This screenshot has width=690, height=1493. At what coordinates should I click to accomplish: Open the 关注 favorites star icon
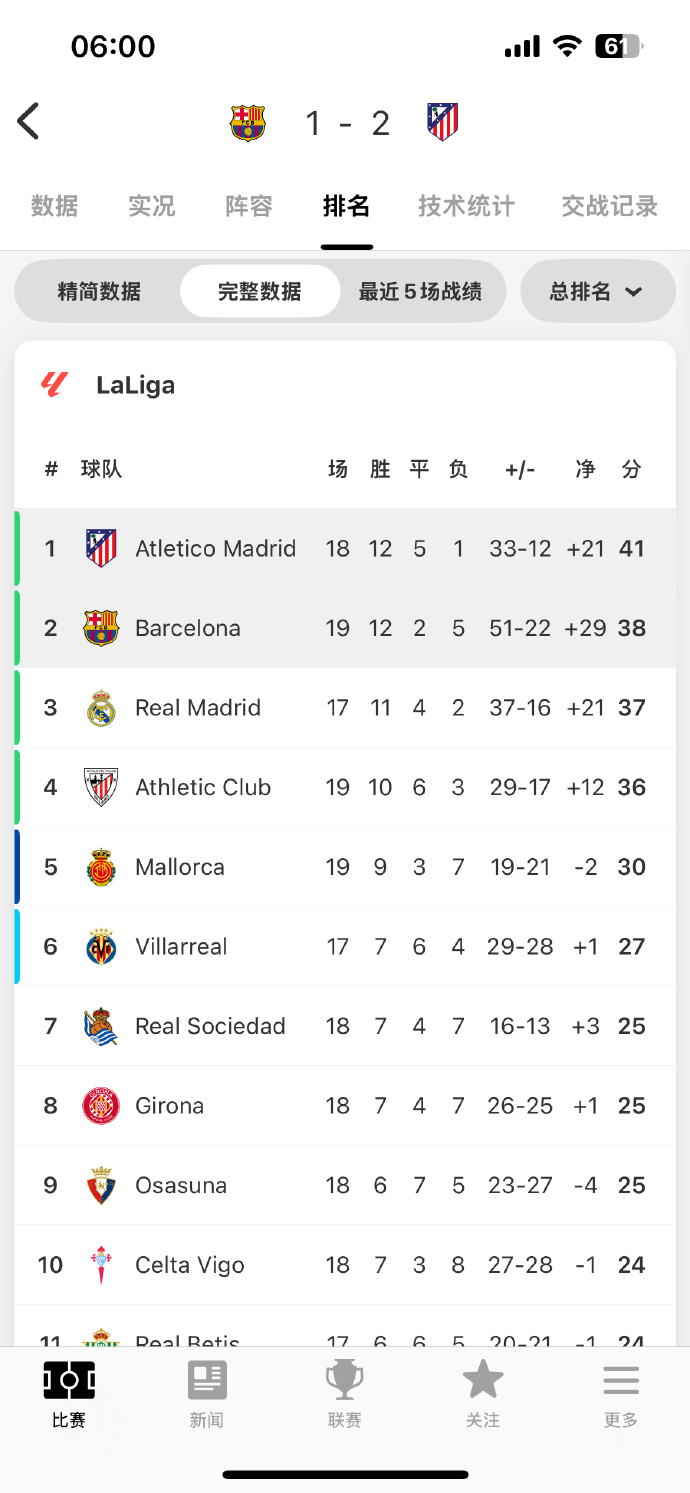pos(483,1382)
